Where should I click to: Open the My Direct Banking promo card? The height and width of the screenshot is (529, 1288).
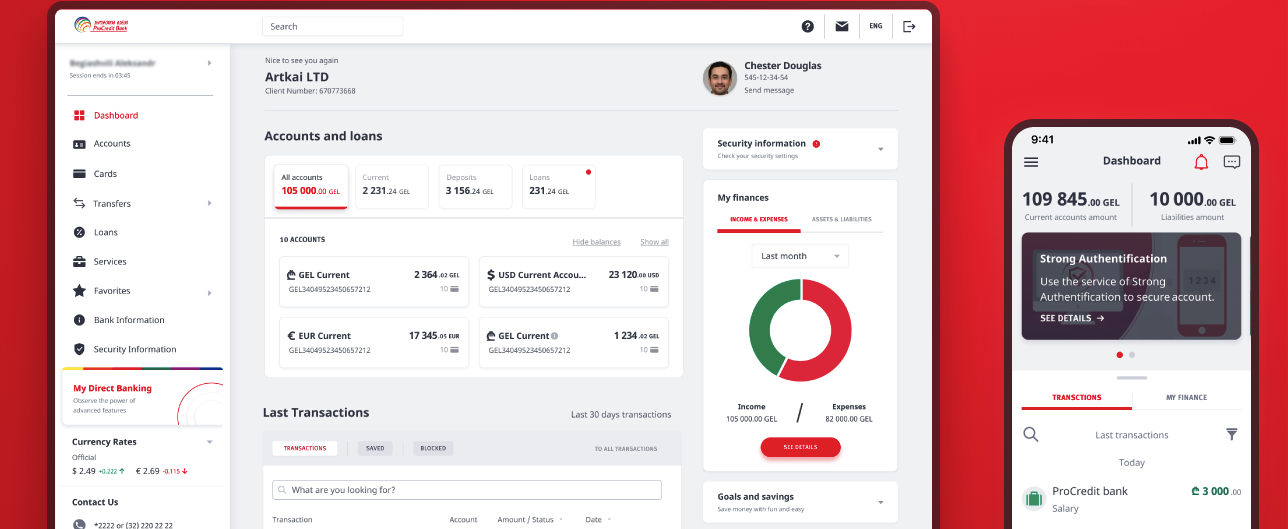pyautogui.click(x=143, y=398)
